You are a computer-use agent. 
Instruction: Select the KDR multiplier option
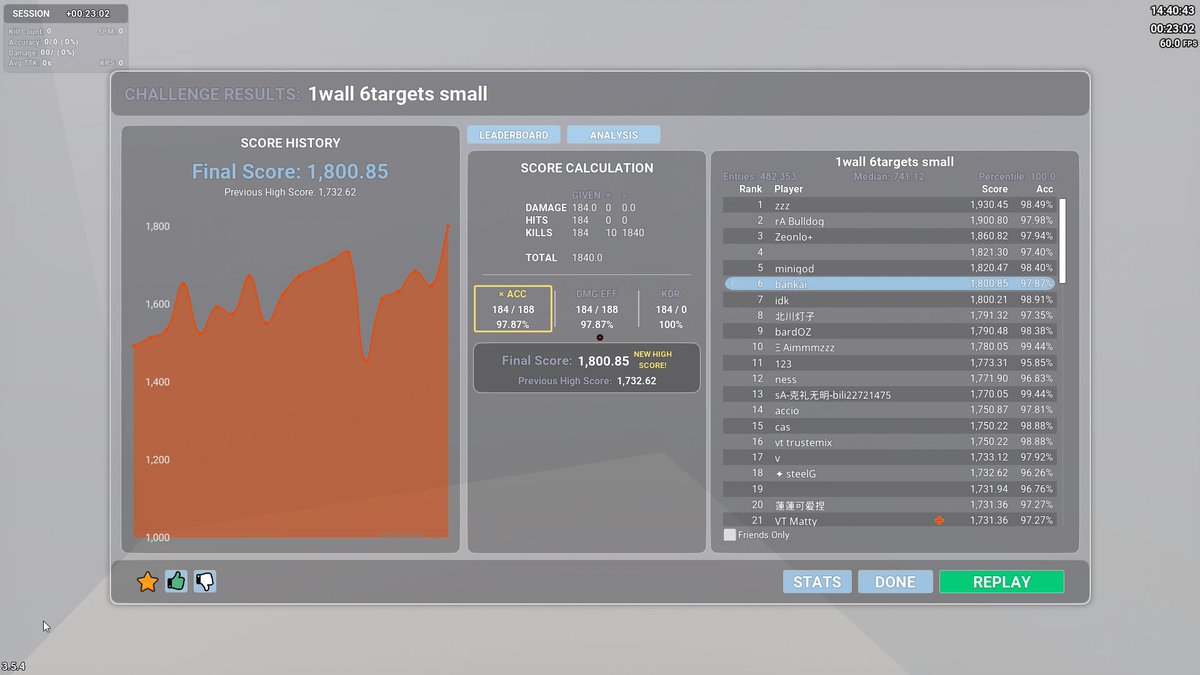pyautogui.click(x=671, y=309)
